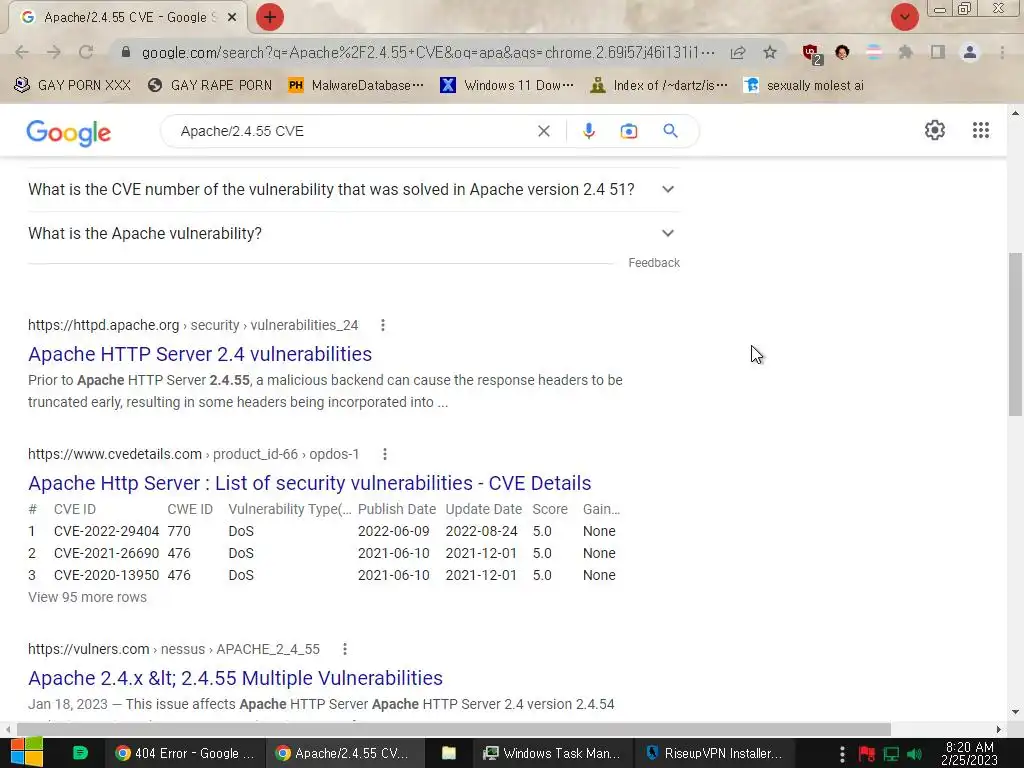Open the Index of /~dartz/is bookmark
This screenshot has width=1024, height=768.
658,85
